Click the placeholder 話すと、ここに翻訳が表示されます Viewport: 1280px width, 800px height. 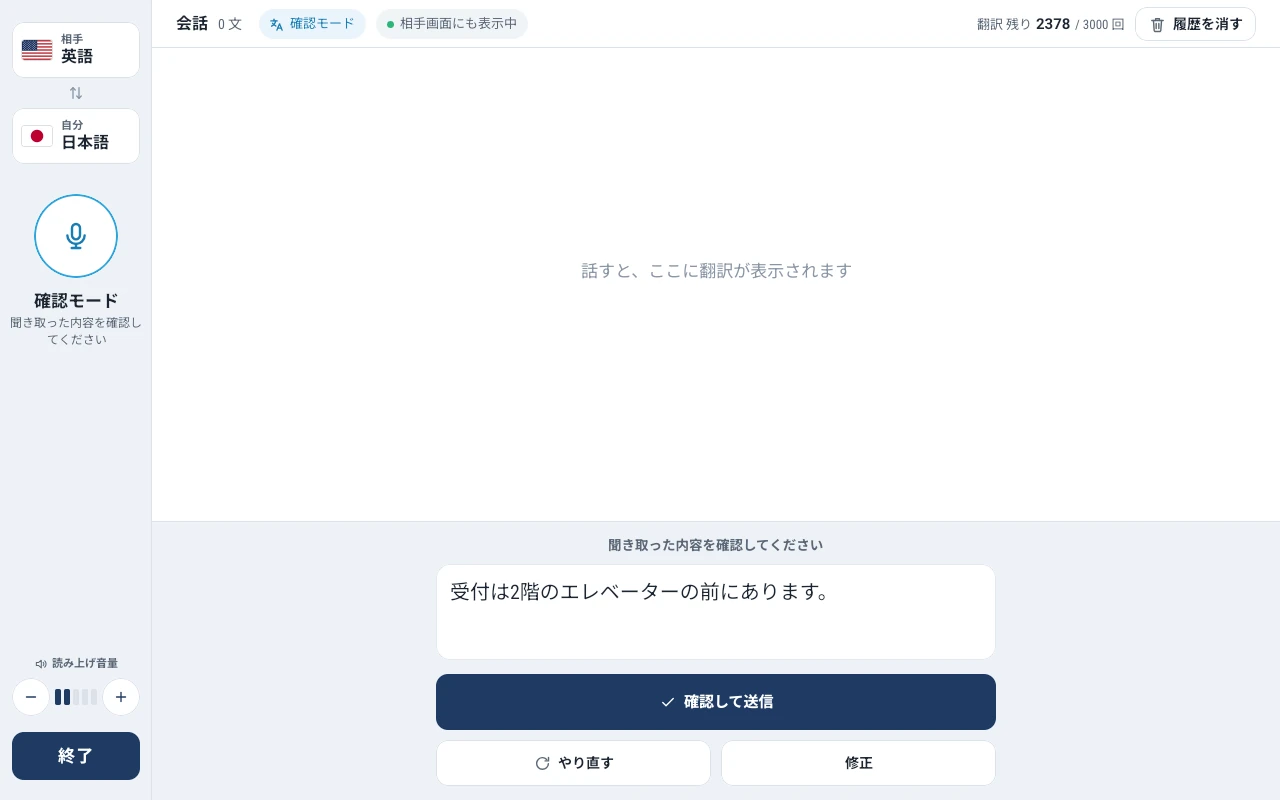pyautogui.click(x=717, y=271)
